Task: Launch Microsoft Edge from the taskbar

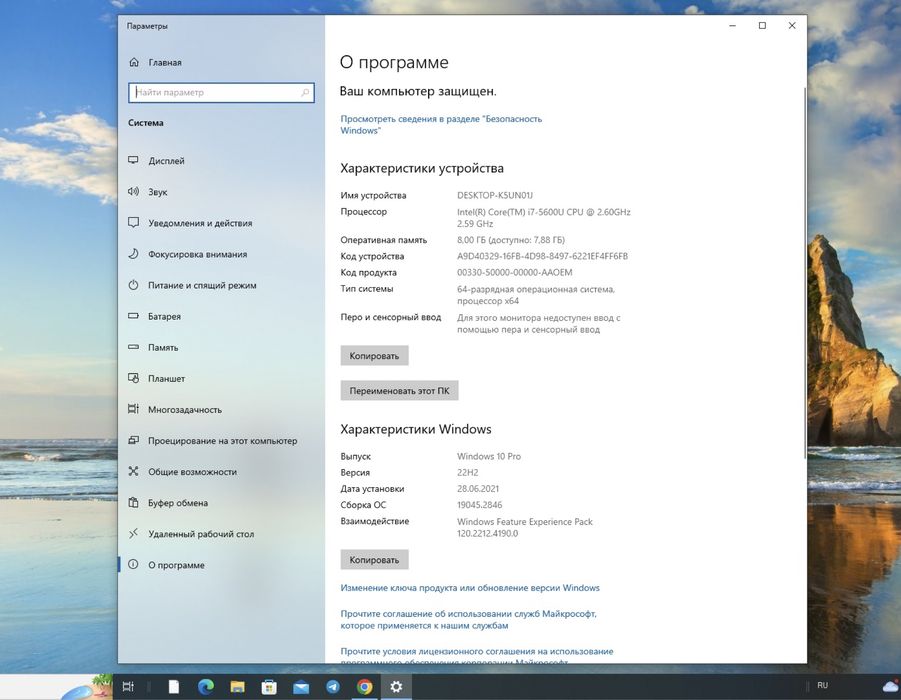Action: pyautogui.click(x=206, y=686)
